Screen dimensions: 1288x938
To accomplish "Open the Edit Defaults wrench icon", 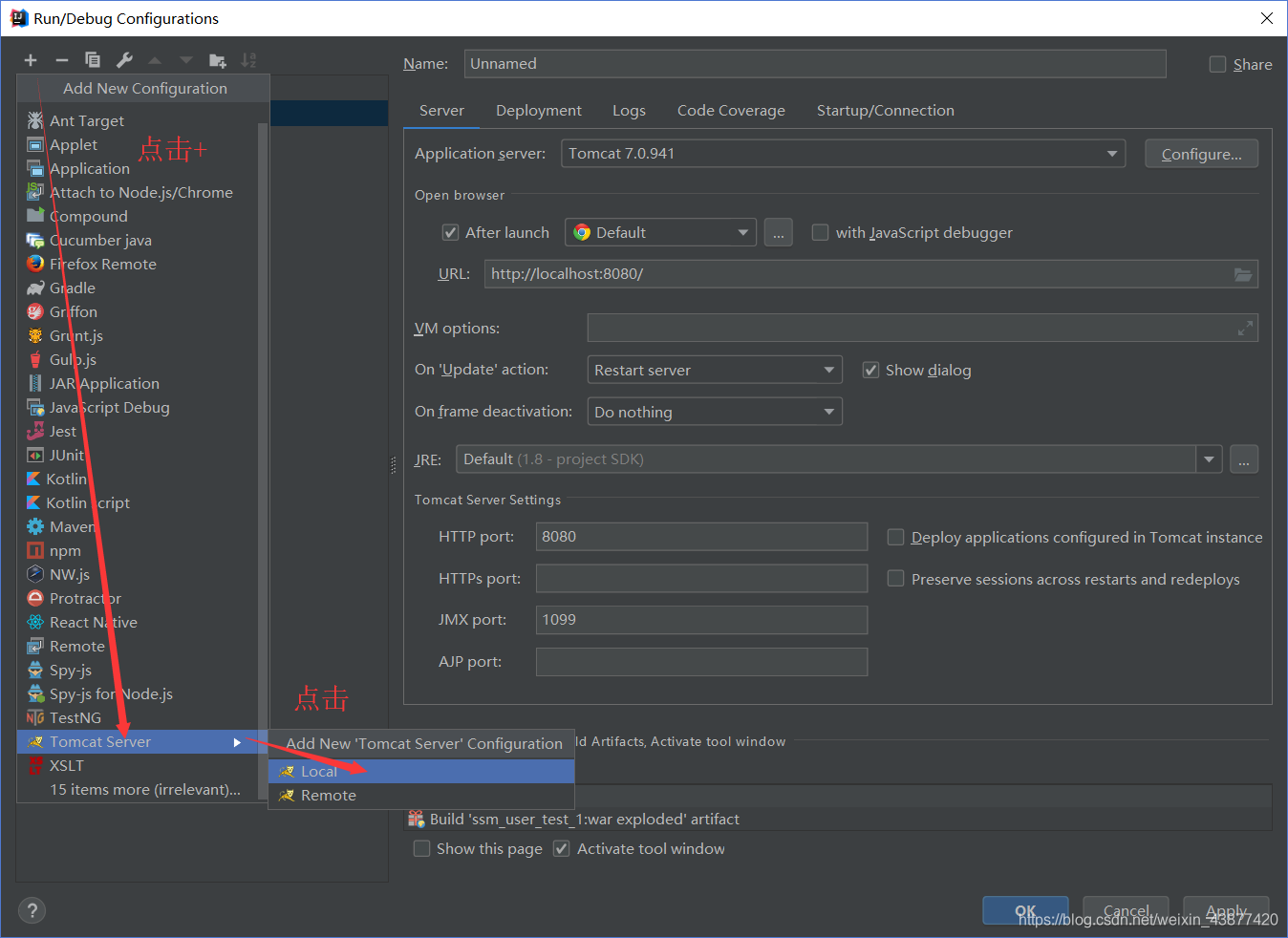I will 124,60.
